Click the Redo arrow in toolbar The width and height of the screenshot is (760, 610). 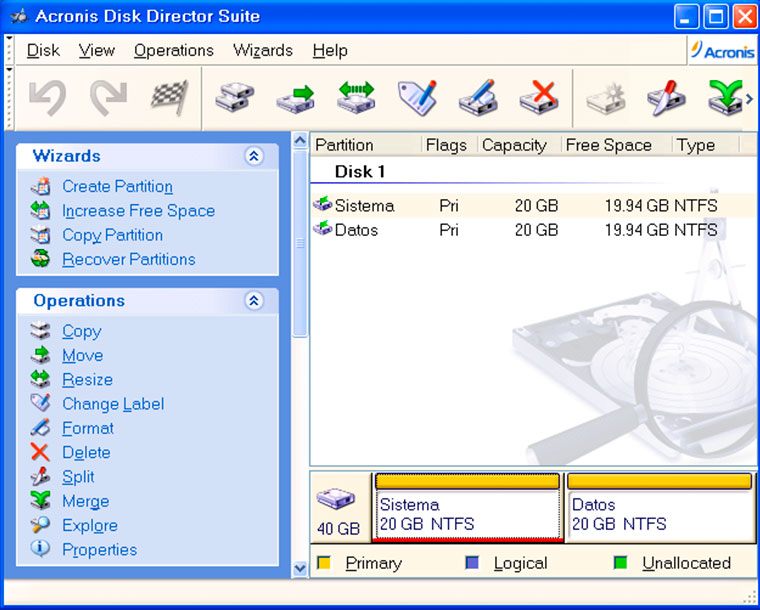click(x=109, y=98)
